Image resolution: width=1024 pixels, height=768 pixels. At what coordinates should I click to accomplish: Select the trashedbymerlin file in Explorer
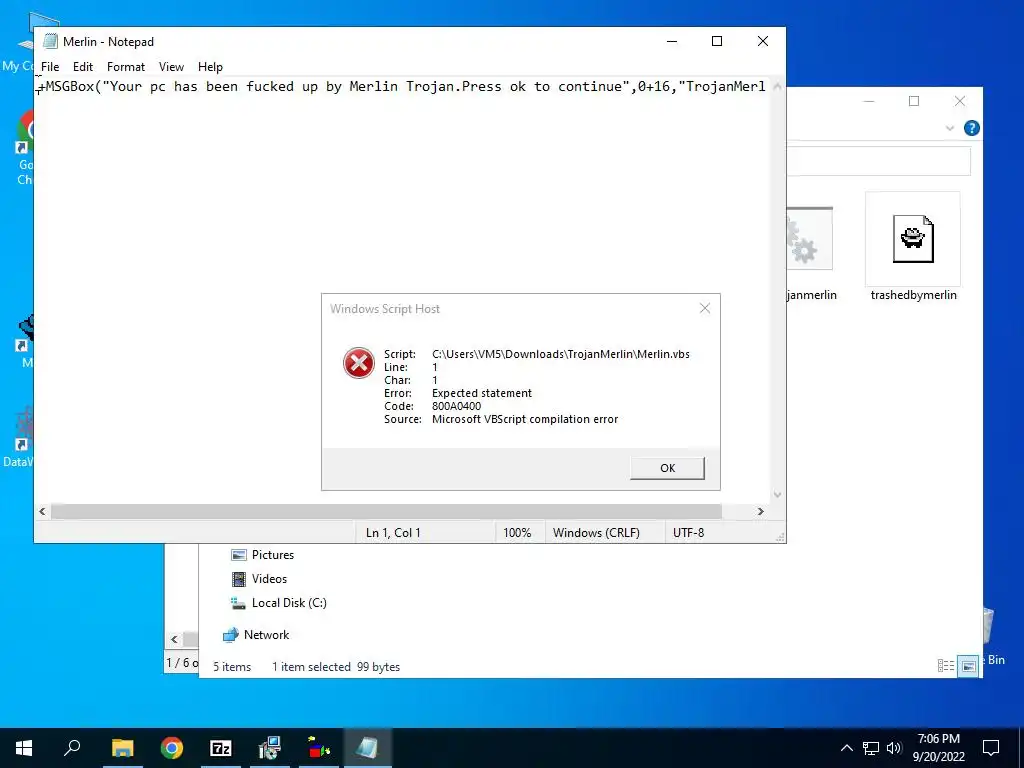click(913, 248)
